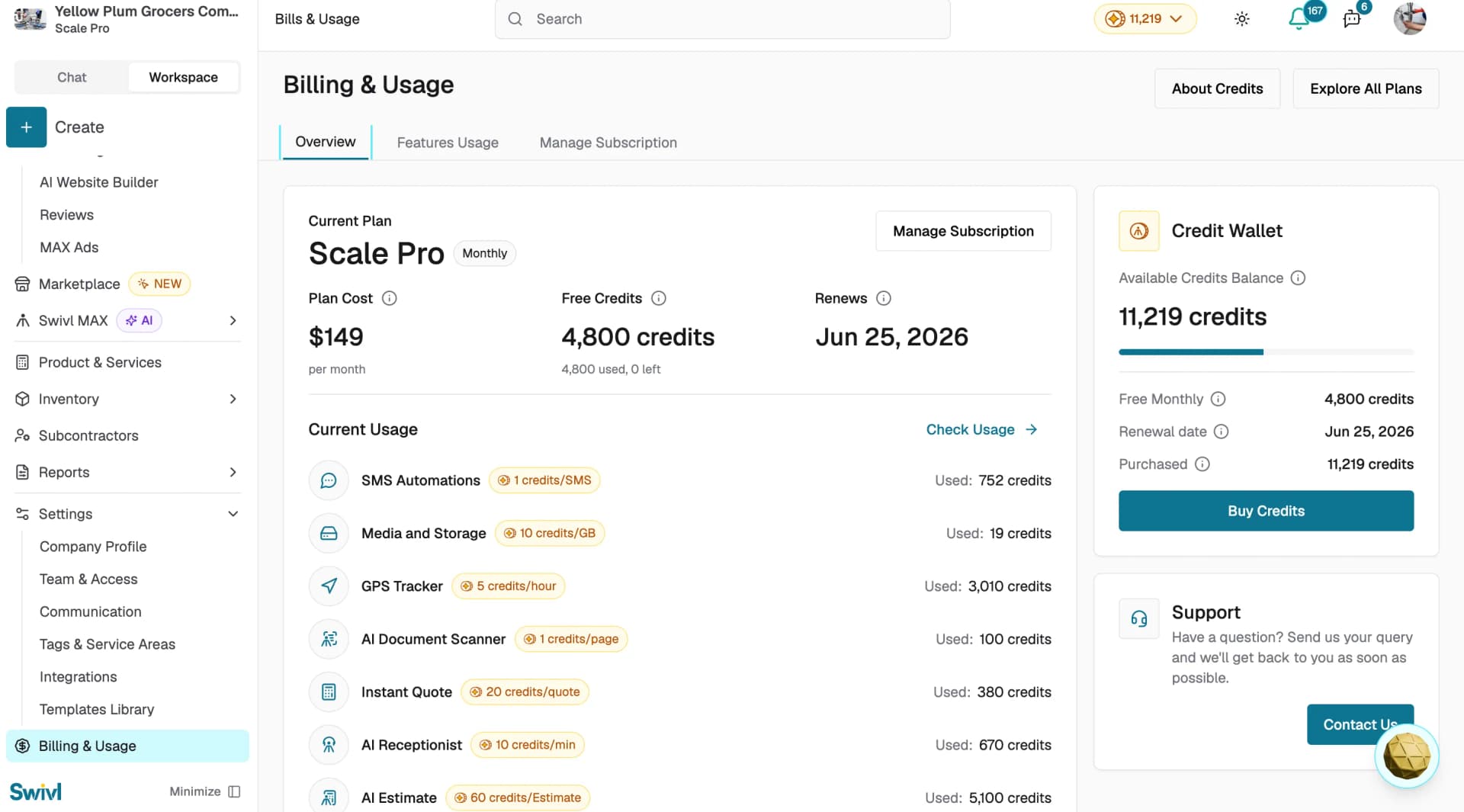Switch to Workspace mode toggle
1464x812 pixels.
click(x=183, y=77)
